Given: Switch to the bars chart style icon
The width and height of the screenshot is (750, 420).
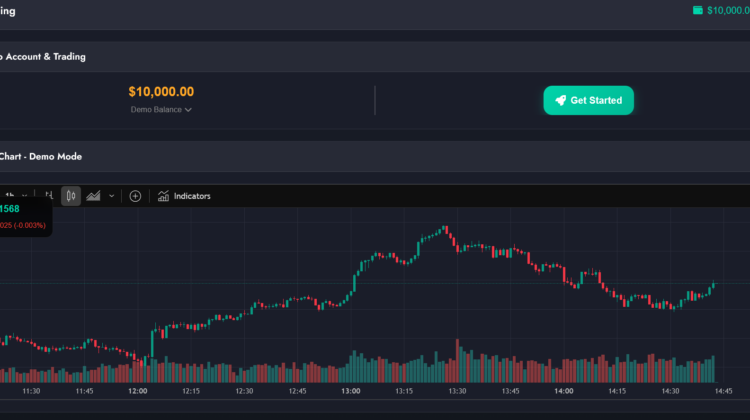Looking at the screenshot, I should pyautogui.click(x=48, y=196).
